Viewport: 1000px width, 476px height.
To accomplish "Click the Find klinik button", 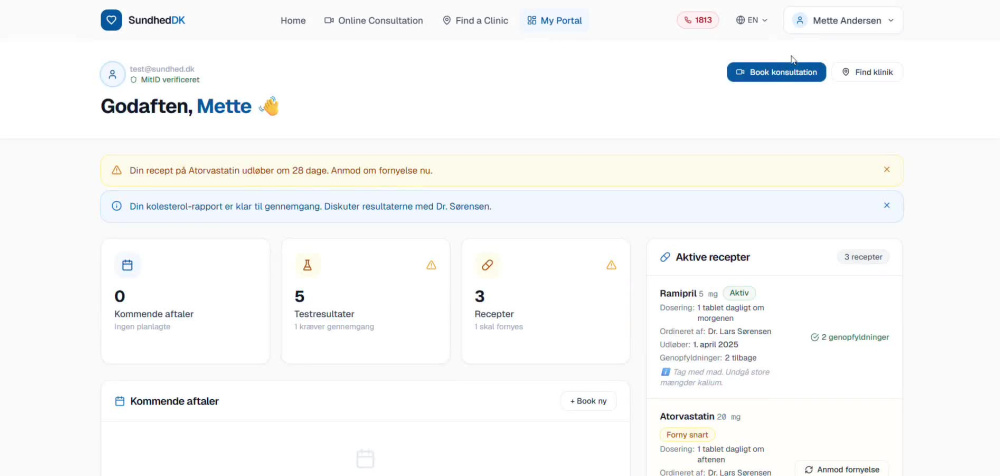I will tap(867, 72).
